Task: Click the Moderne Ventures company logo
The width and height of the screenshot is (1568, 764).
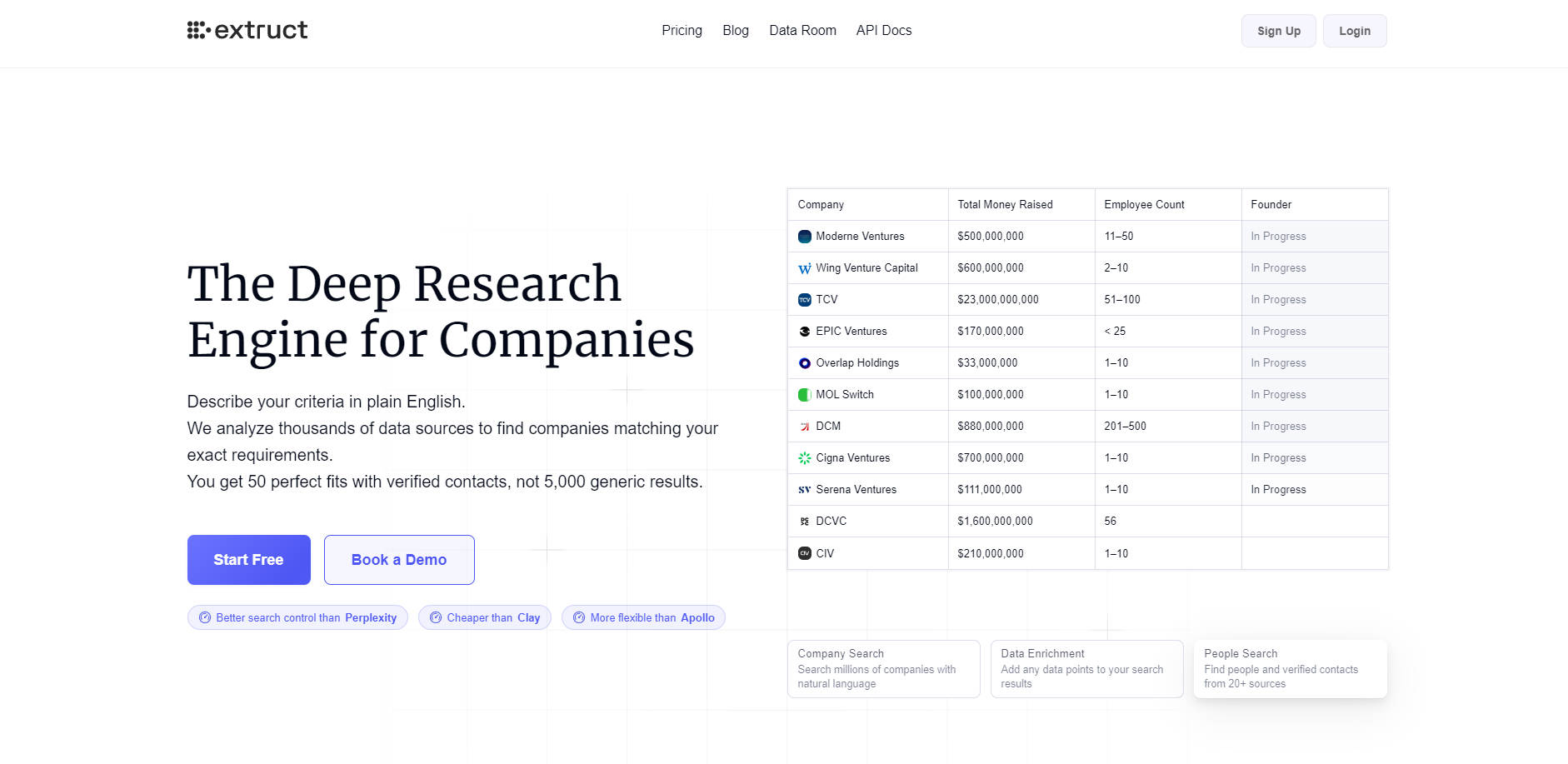Action: coord(804,237)
